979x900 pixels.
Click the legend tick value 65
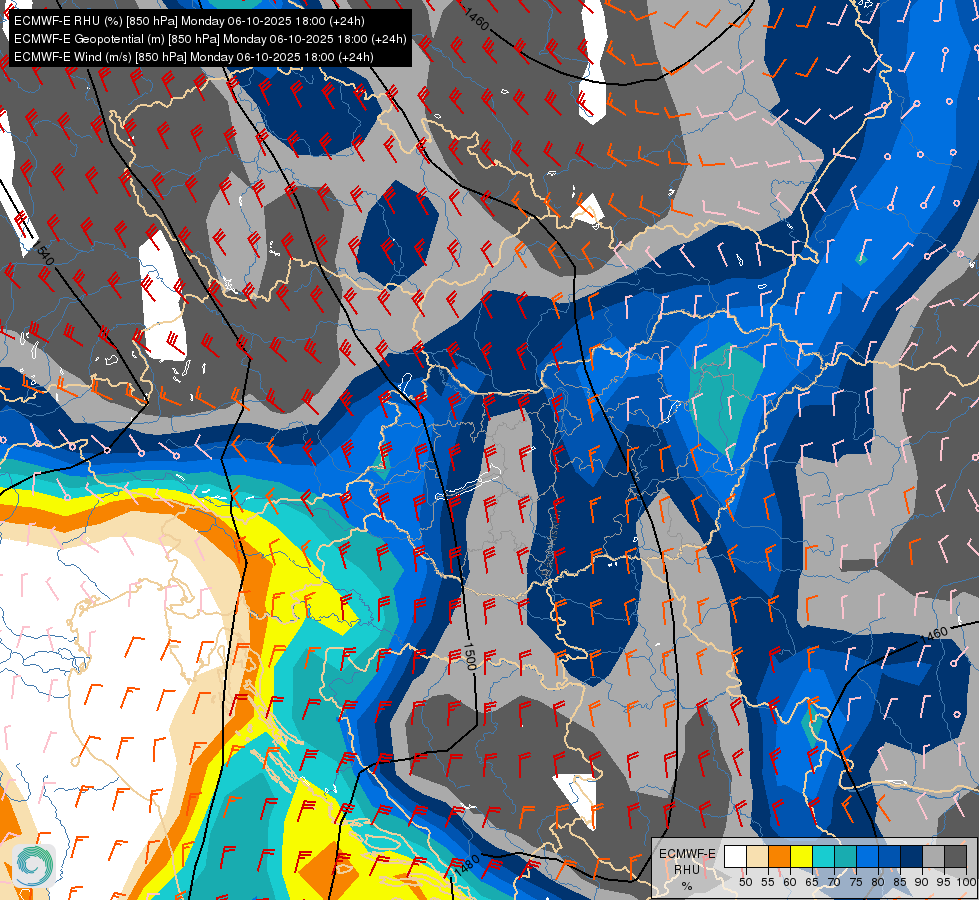(812, 882)
